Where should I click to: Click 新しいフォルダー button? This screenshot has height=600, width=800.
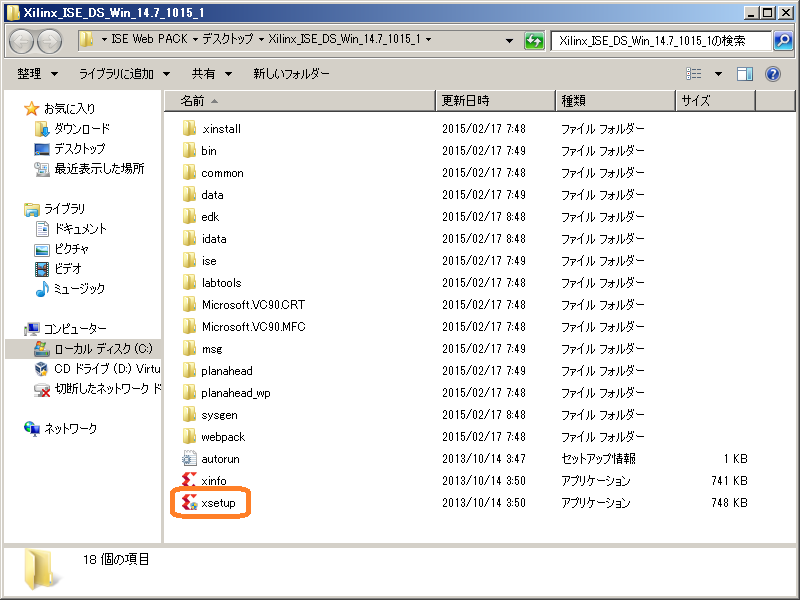(290, 74)
